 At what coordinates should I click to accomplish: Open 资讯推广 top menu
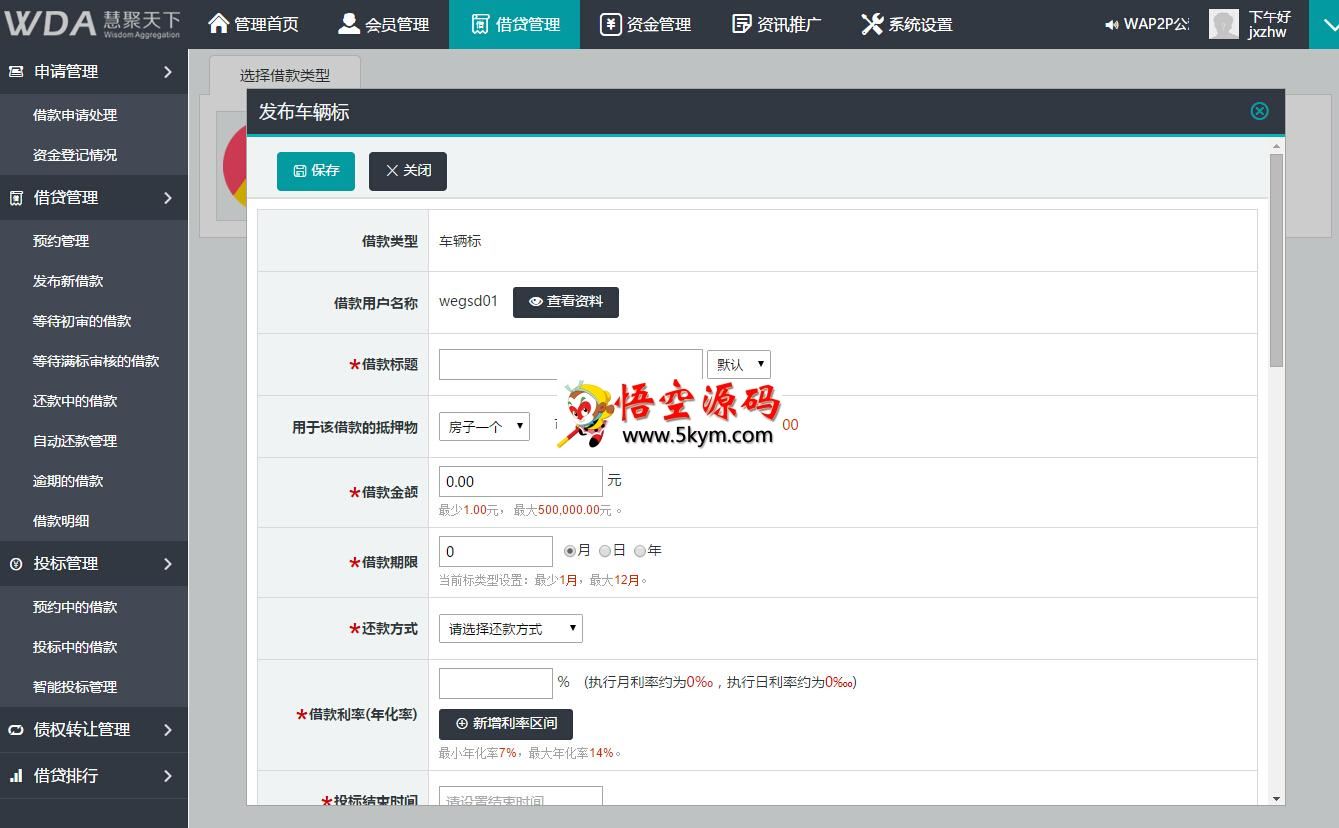pyautogui.click(x=777, y=24)
